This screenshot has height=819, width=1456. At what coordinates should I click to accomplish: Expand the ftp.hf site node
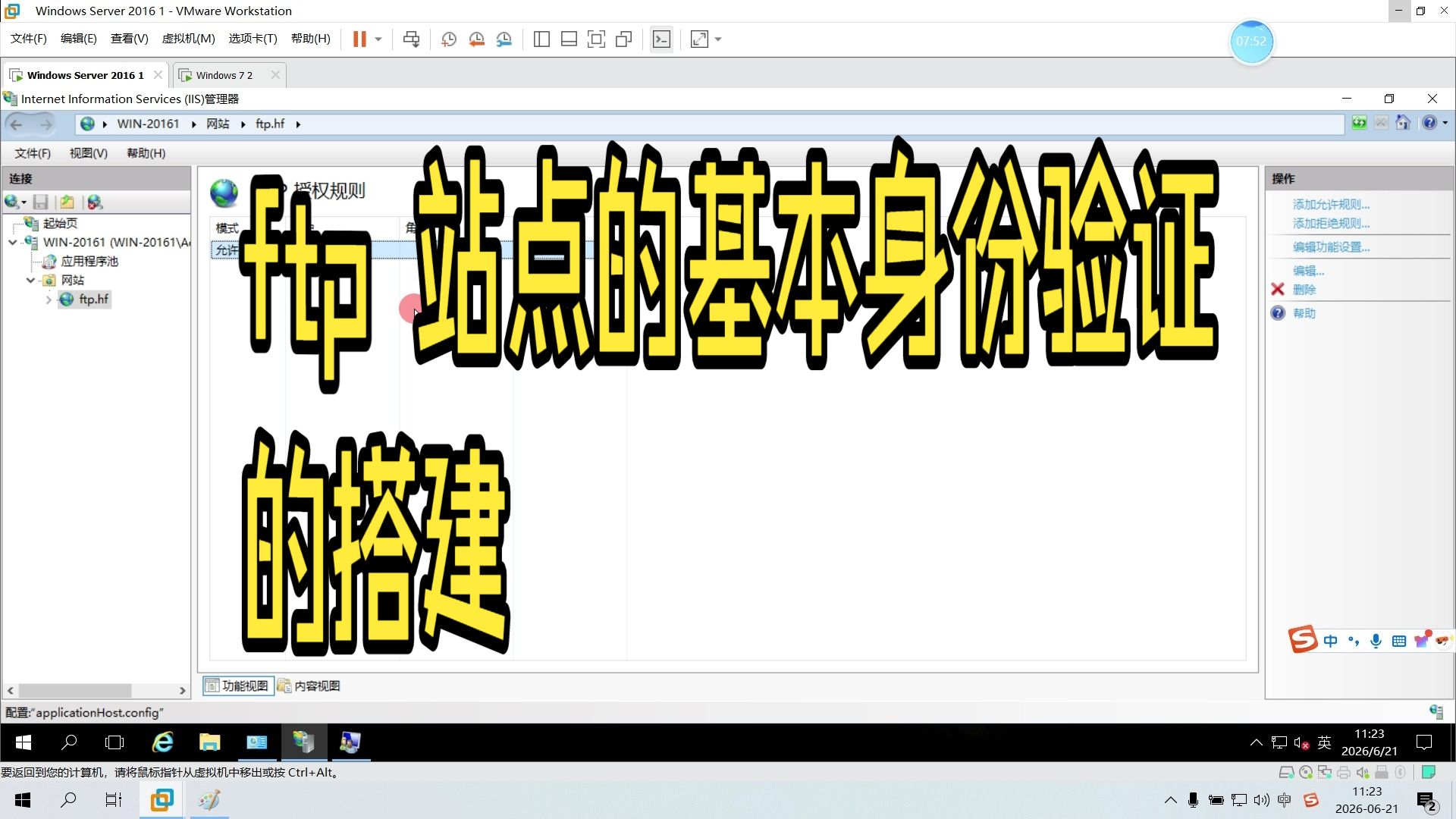point(49,300)
